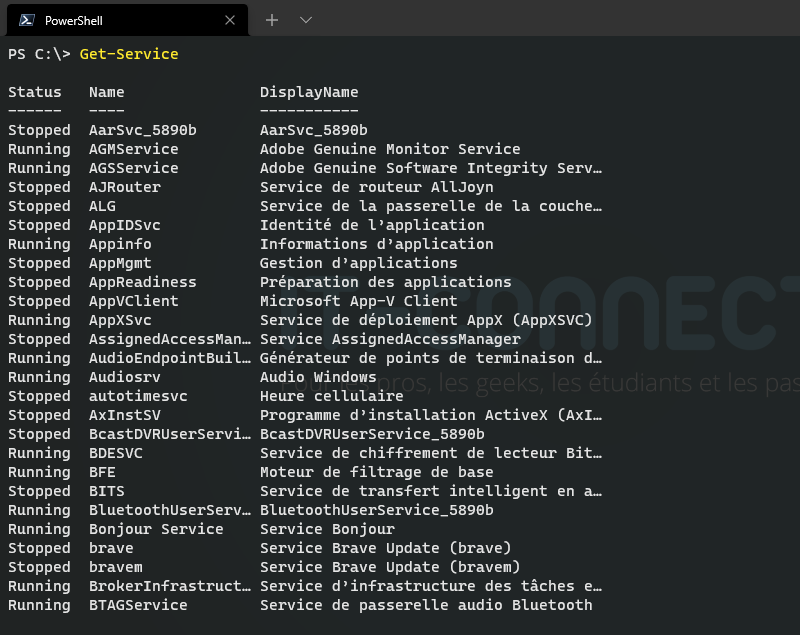800x635 pixels.
Task: Click the DisplayName column header
Action: [x=309, y=92]
